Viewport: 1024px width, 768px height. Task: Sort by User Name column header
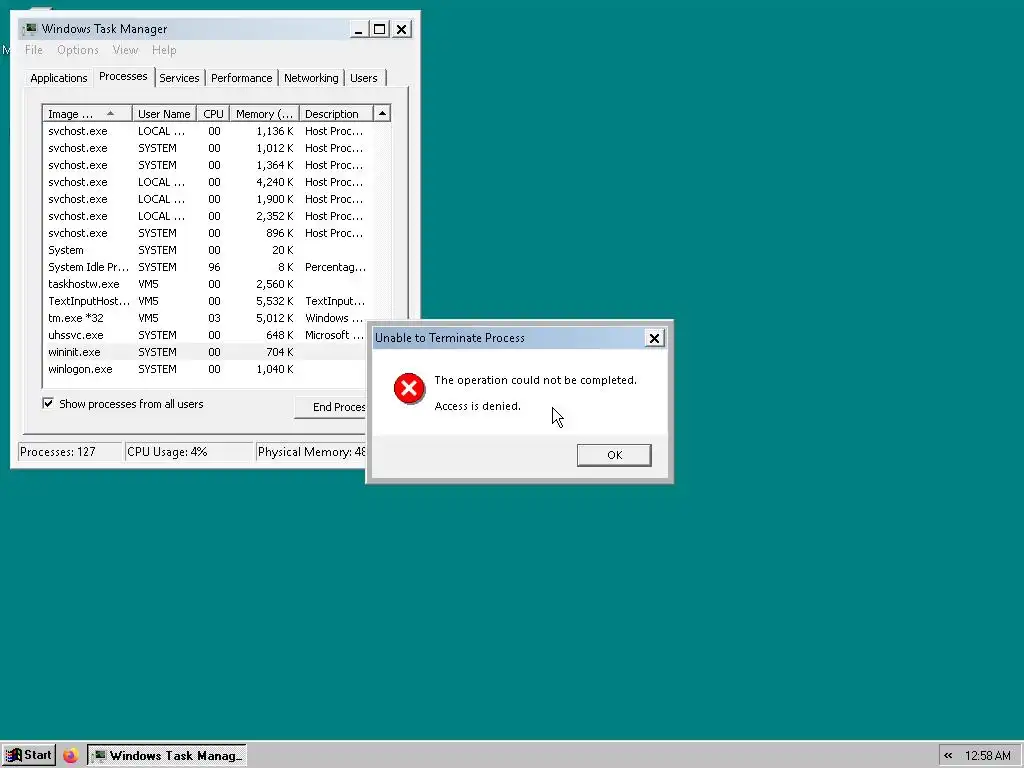(x=164, y=114)
